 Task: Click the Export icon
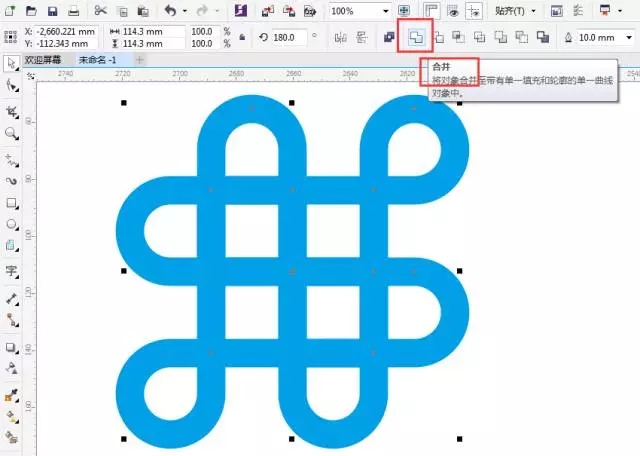tap(289, 11)
